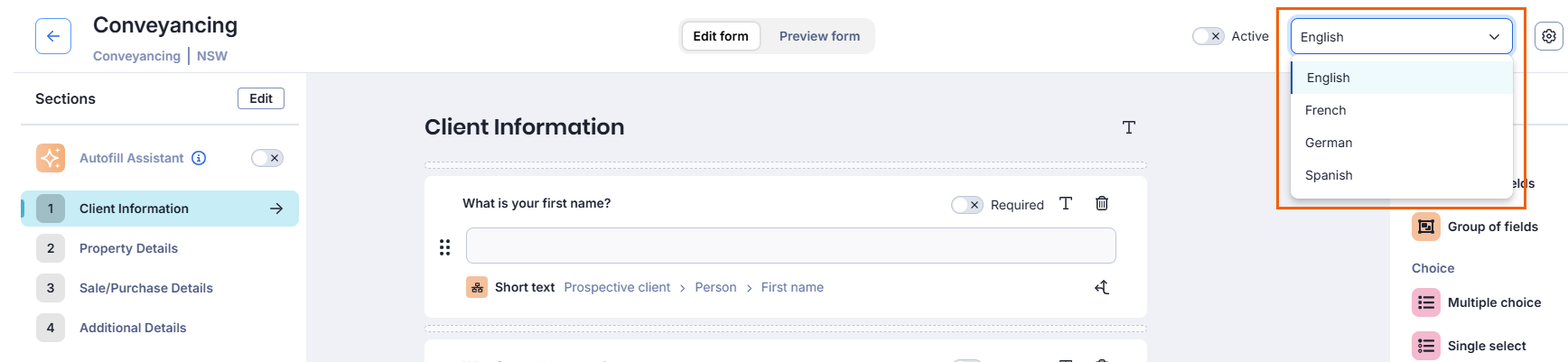The width and height of the screenshot is (1568, 362).
Task: Enable the Autofill Assistant toggle
Action: coord(267,158)
